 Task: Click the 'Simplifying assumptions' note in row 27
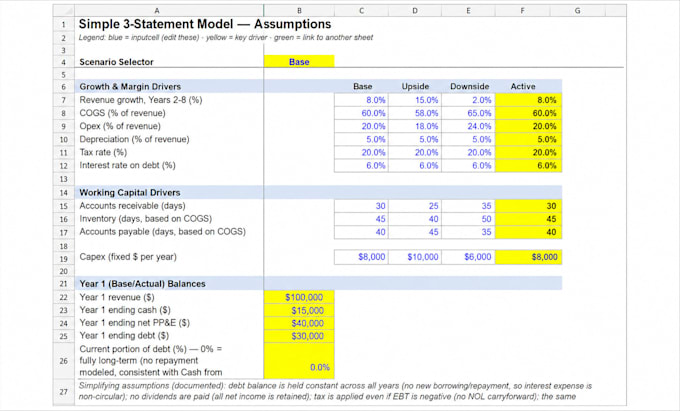pyautogui.click(x=335, y=391)
